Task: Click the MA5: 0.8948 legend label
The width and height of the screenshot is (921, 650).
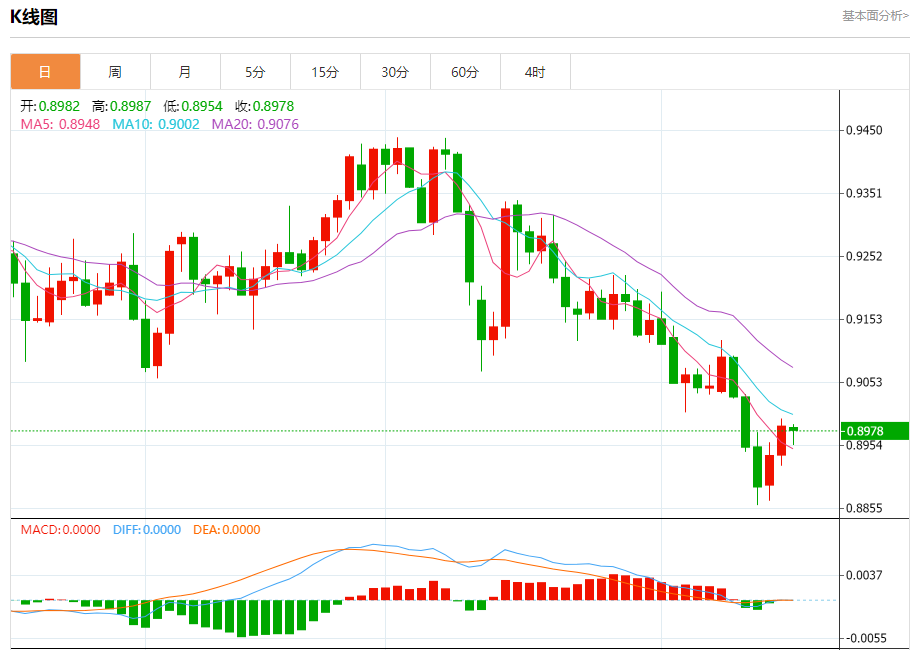Action: [60, 124]
